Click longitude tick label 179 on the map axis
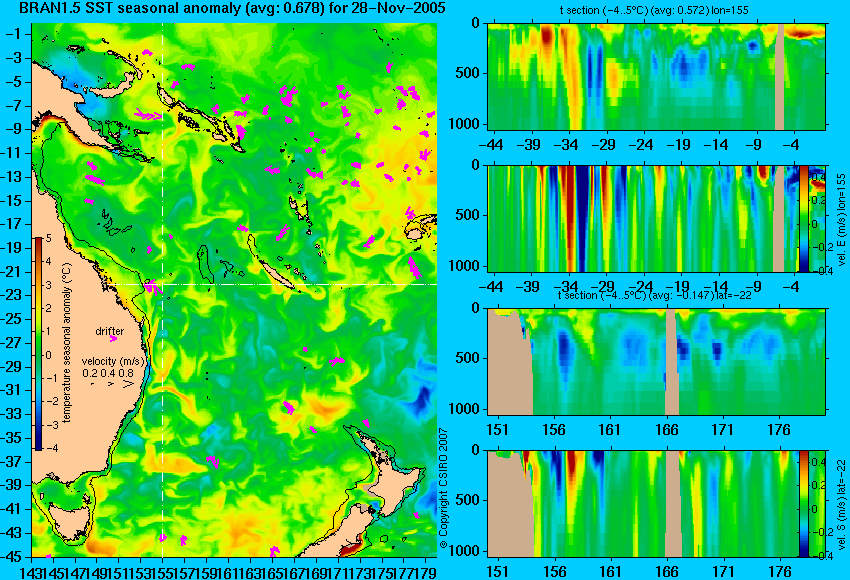850x580 pixels. (425, 571)
